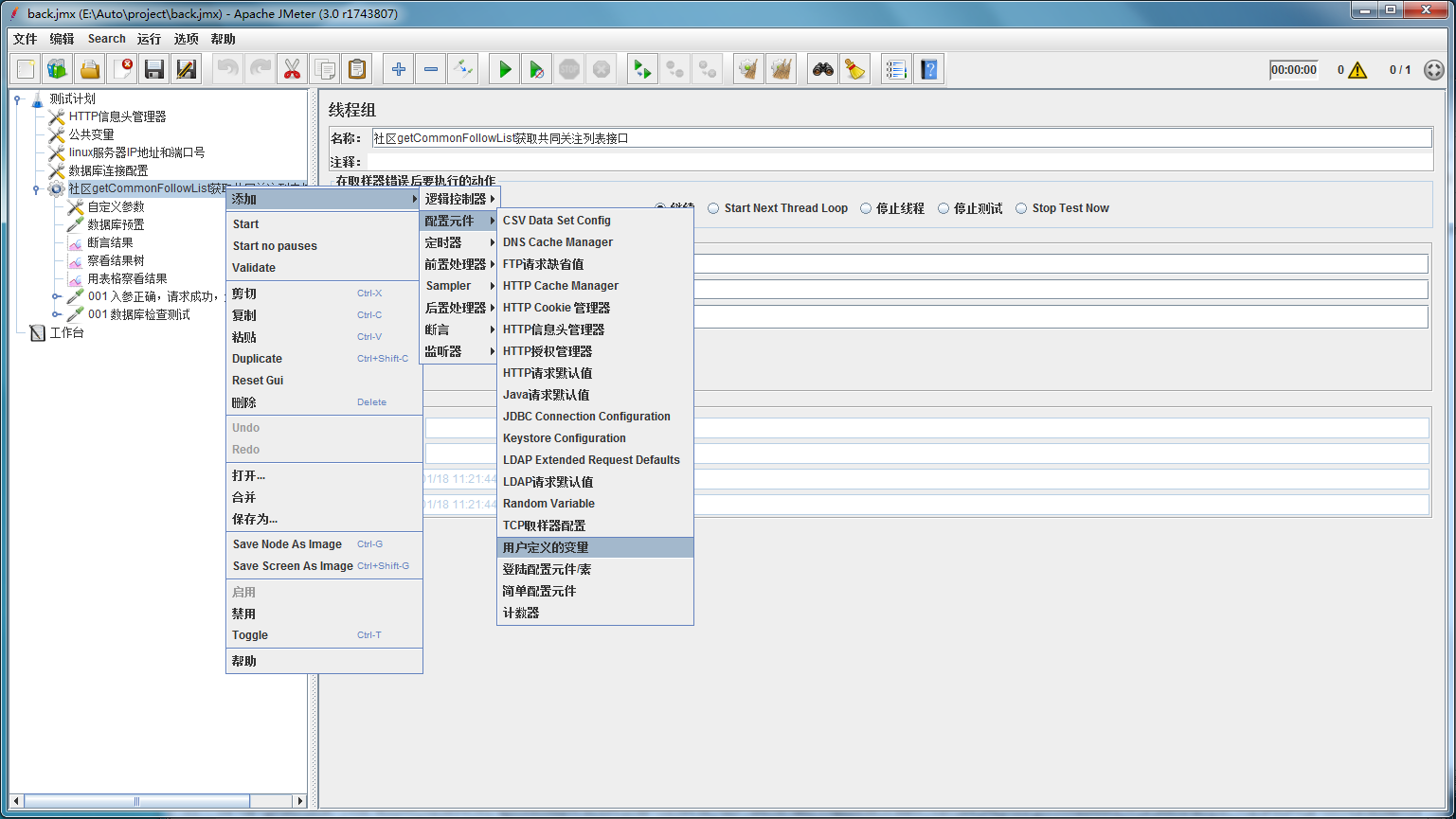Click Duplicate in the context menu
This screenshot has width=1456, height=819.
[324, 359]
